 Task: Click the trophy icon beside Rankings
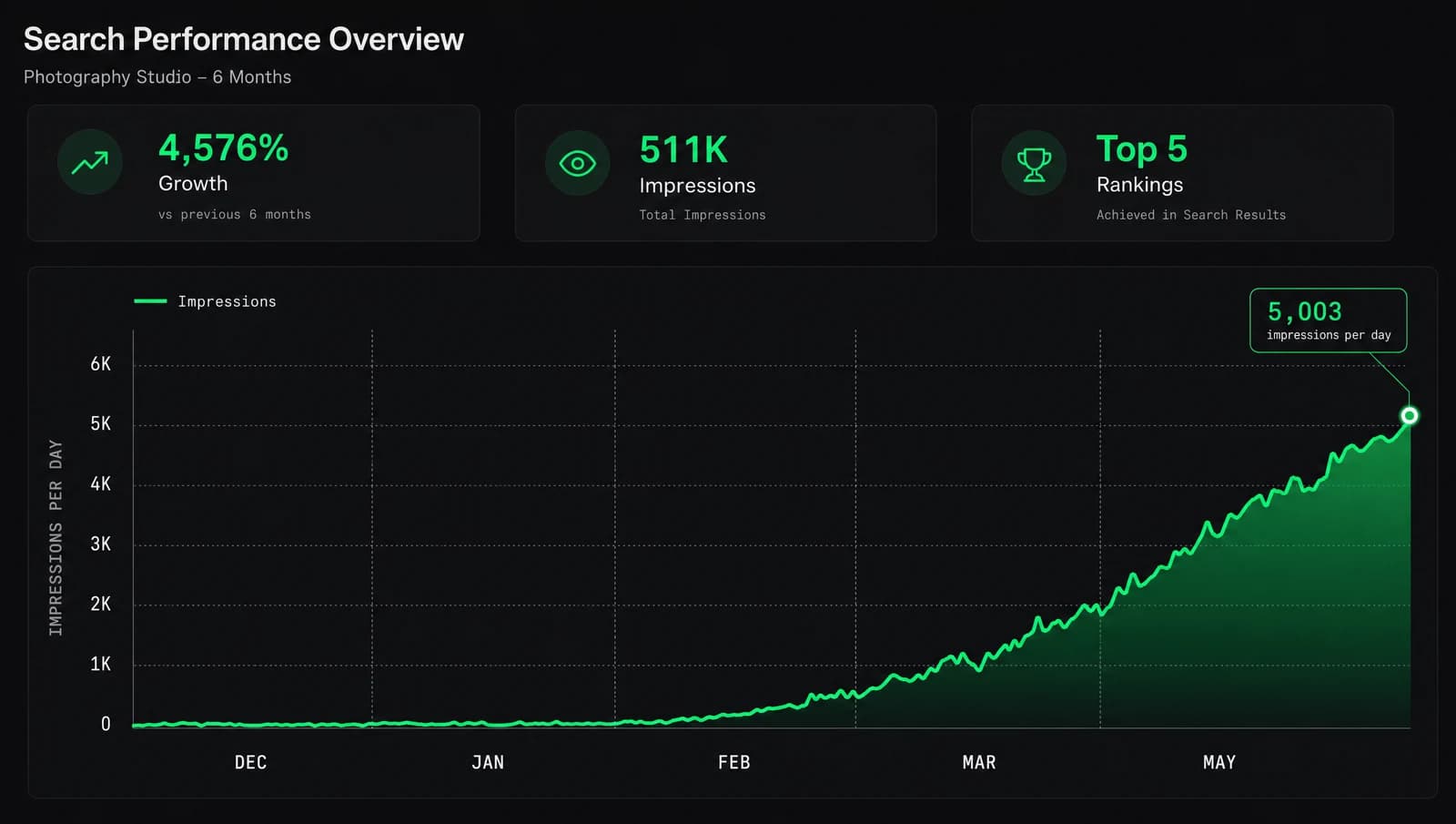coord(1034,164)
